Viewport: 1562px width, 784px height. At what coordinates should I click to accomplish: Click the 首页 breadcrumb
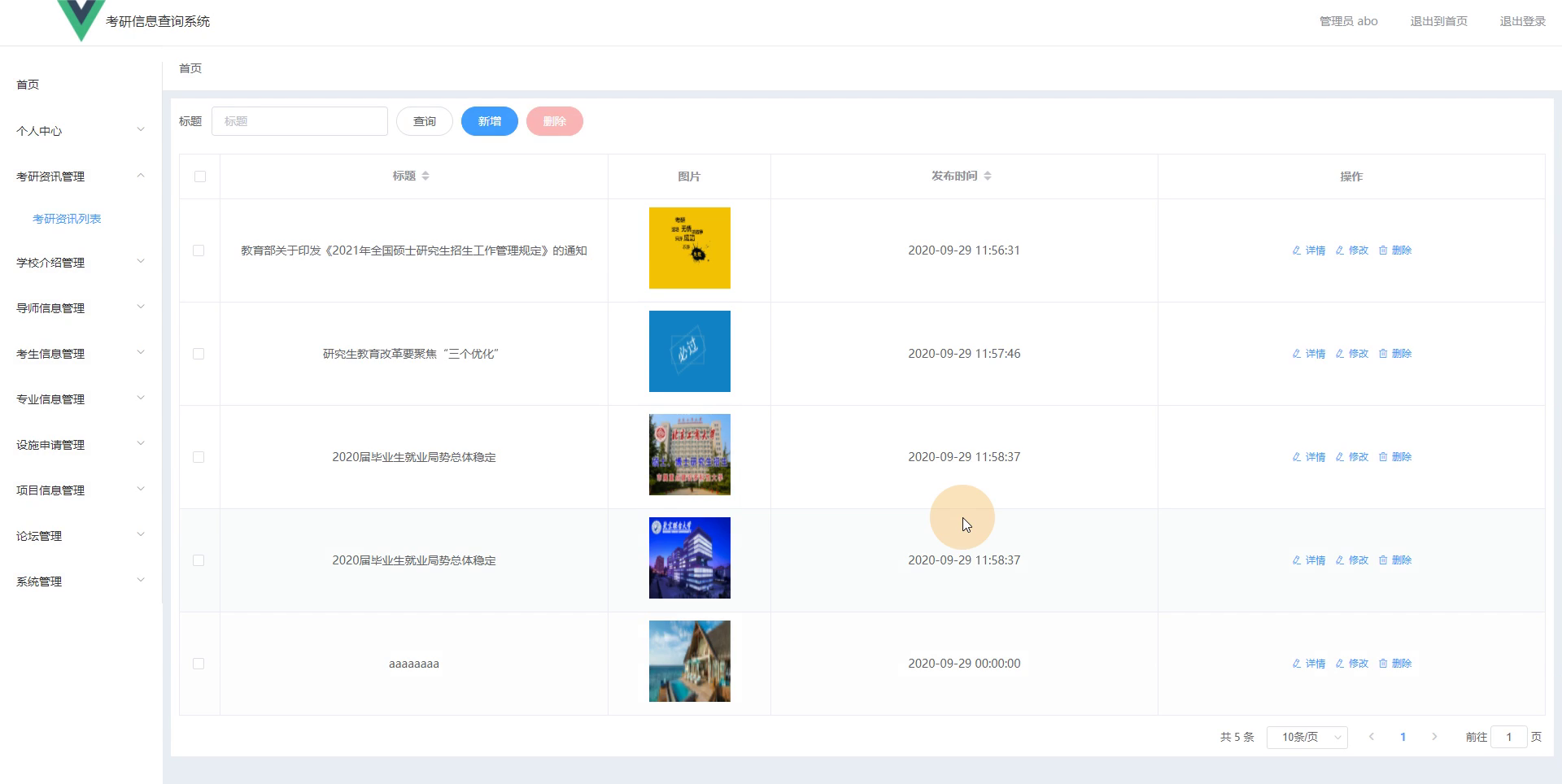(190, 68)
